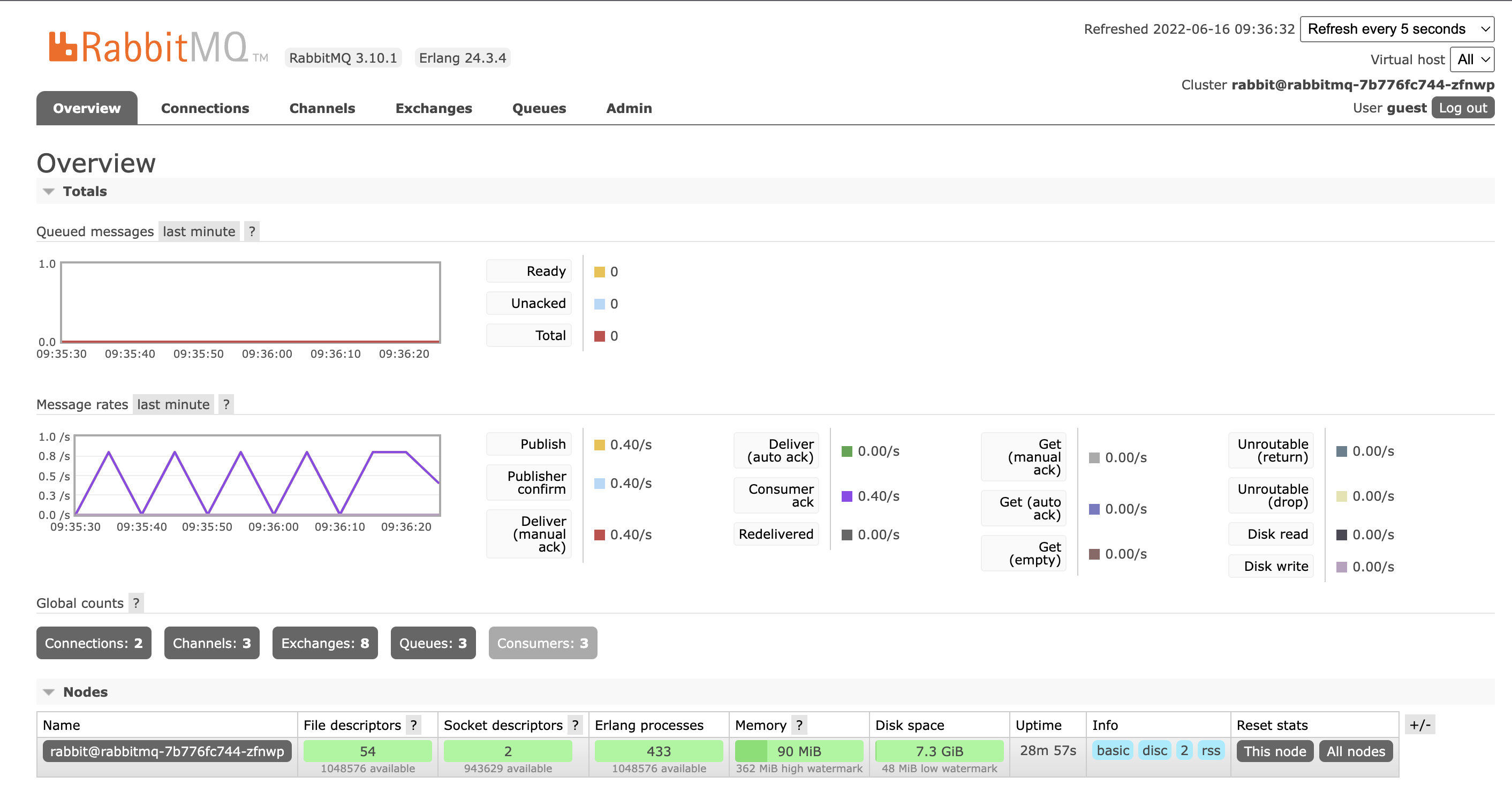Open the Virtual host dropdown
Screen dimensions: 1512x799
click(1472, 59)
